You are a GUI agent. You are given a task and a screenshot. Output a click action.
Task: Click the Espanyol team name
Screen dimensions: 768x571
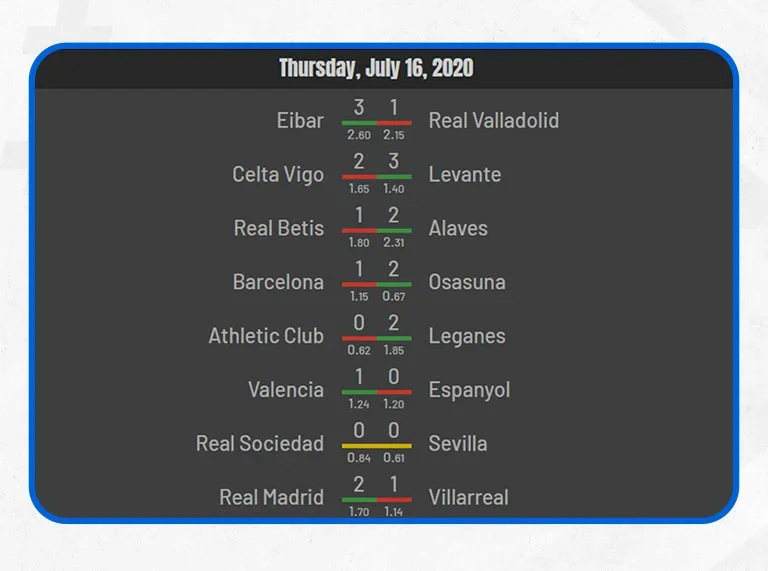click(x=469, y=391)
